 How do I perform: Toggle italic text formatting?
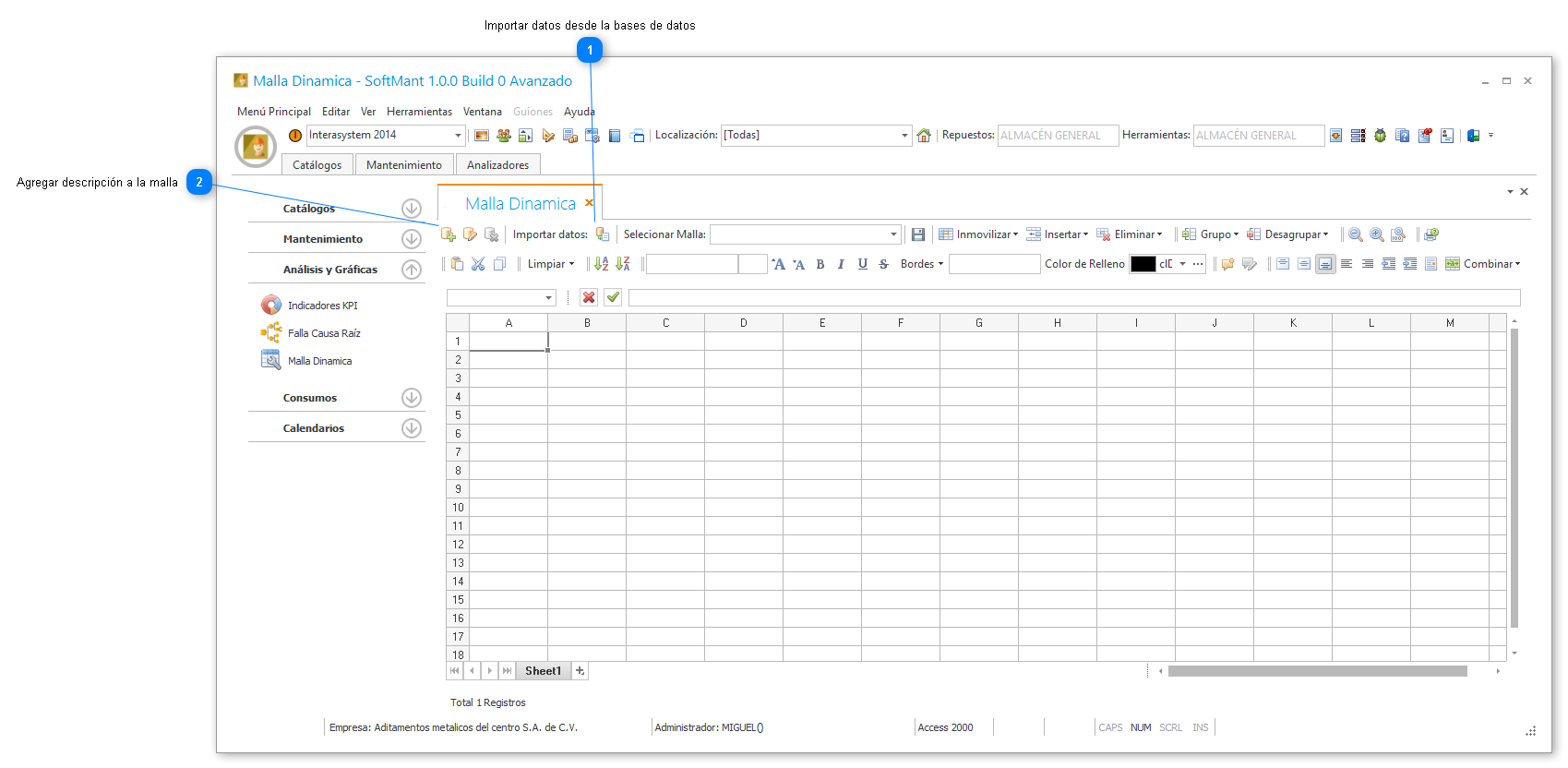(x=841, y=264)
